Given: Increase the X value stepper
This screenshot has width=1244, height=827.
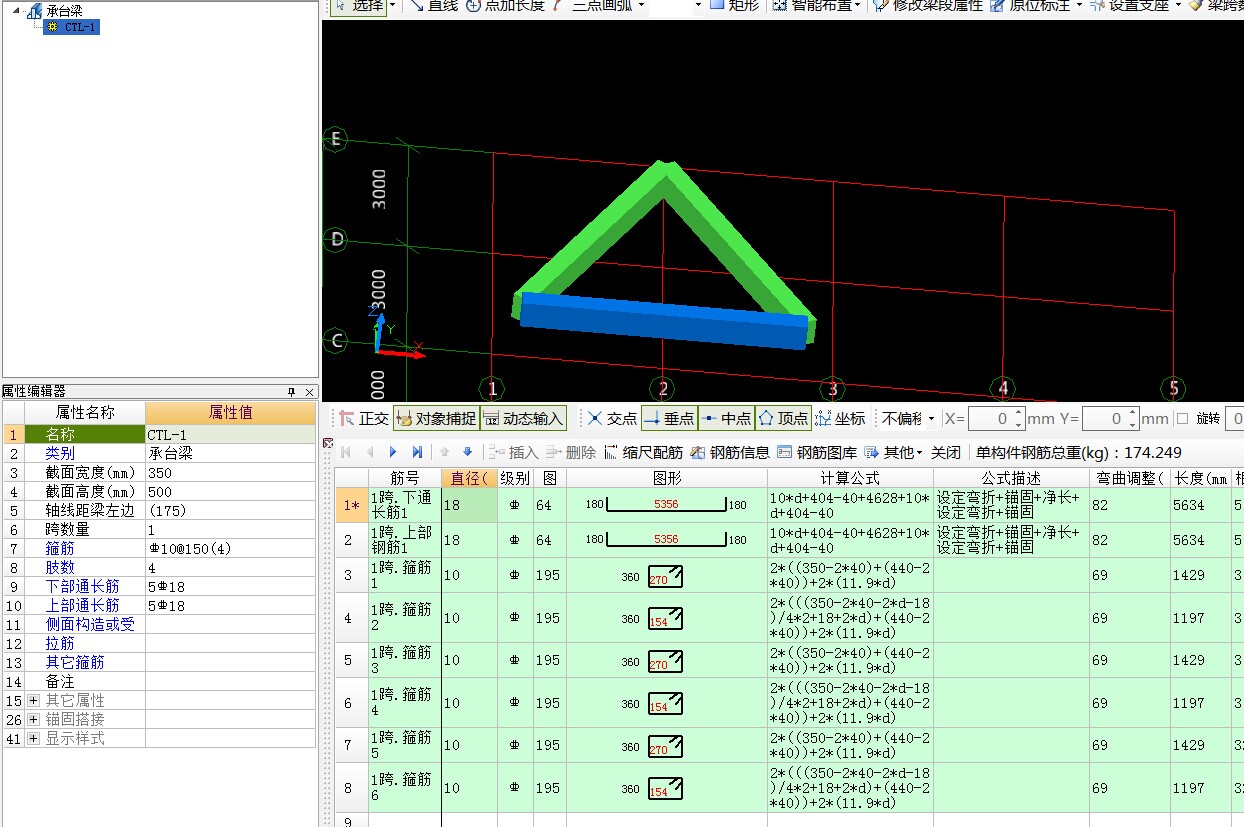Looking at the screenshot, I should pyautogui.click(x=1019, y=413).
